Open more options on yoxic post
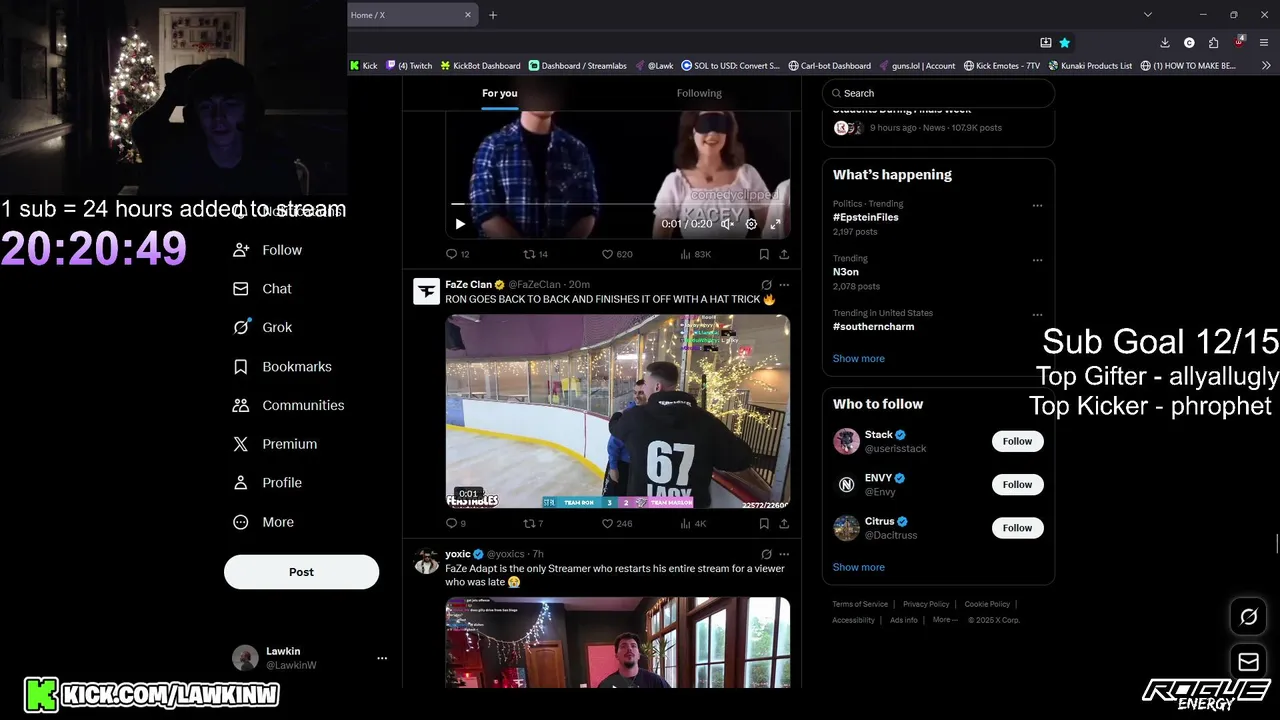 784,554
